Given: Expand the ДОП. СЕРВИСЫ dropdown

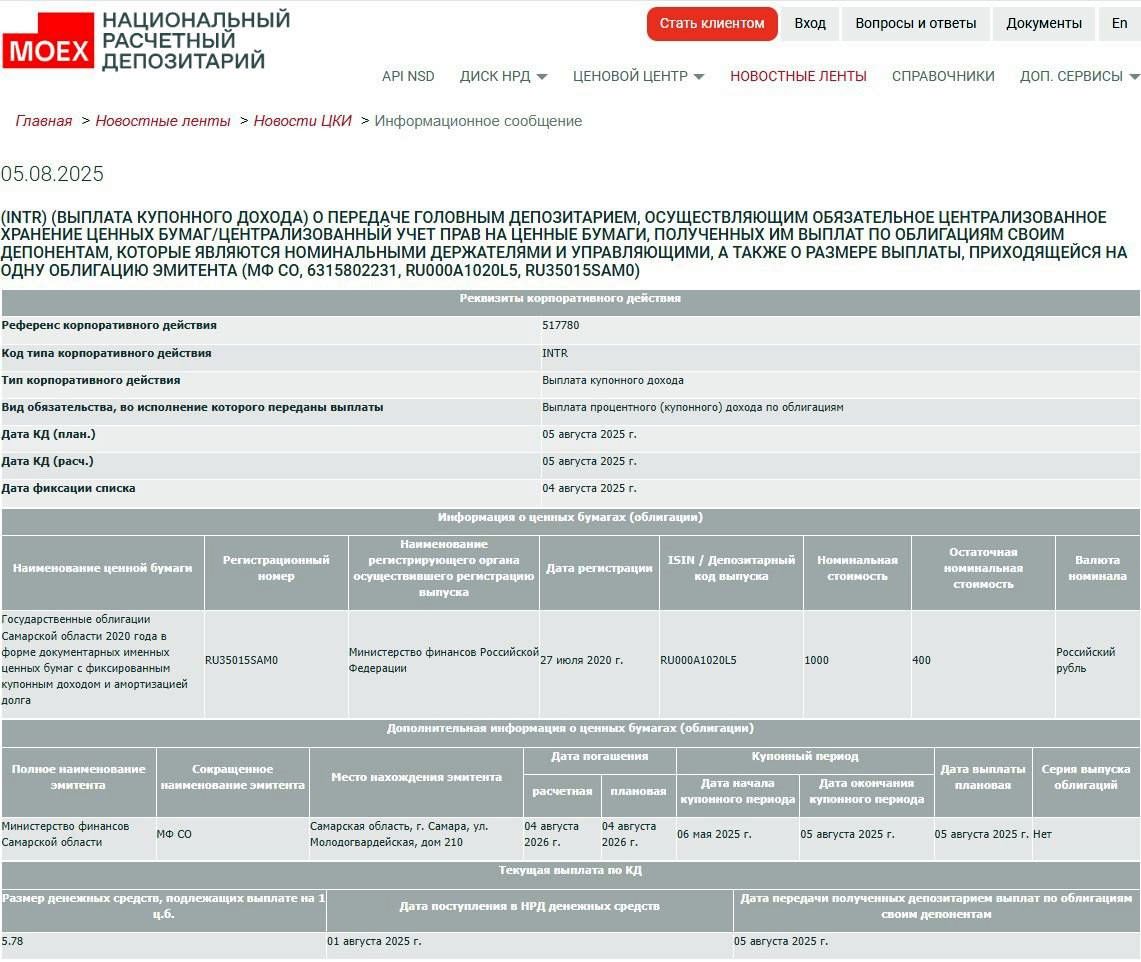Looking at the screenshot, I should 1079,76.
